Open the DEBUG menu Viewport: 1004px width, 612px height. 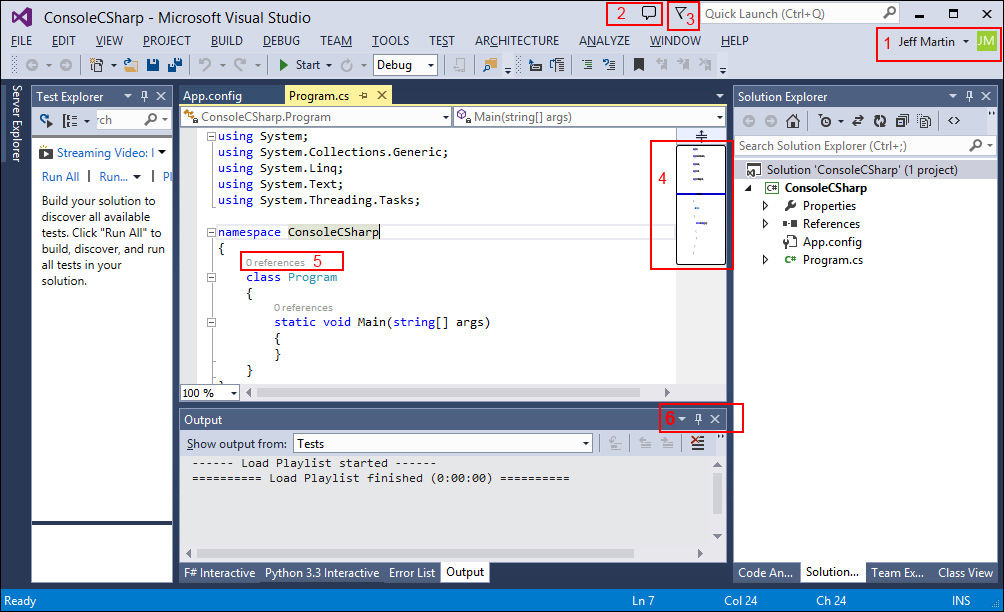(281, 41)
